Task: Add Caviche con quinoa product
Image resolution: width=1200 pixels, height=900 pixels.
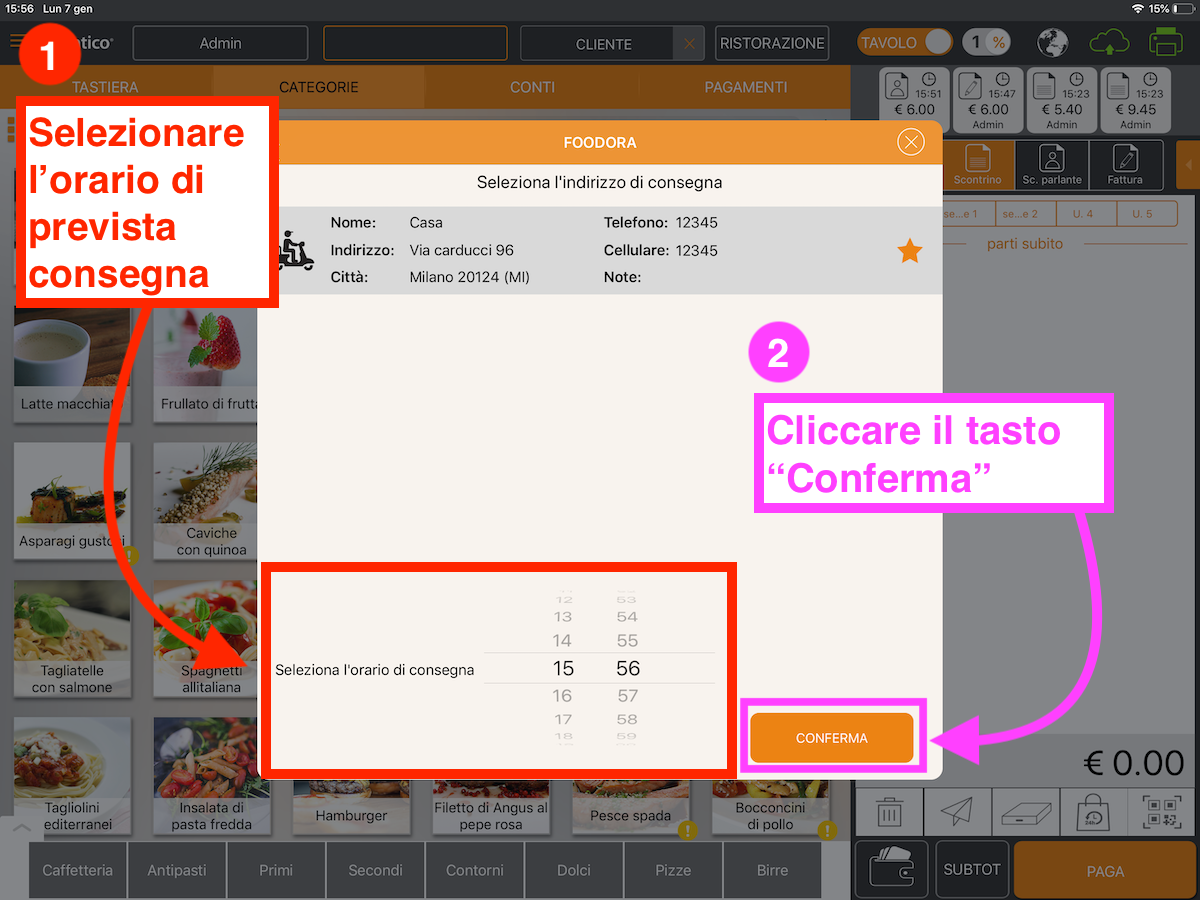Action: pyautogui.click(x=207, y=501)
